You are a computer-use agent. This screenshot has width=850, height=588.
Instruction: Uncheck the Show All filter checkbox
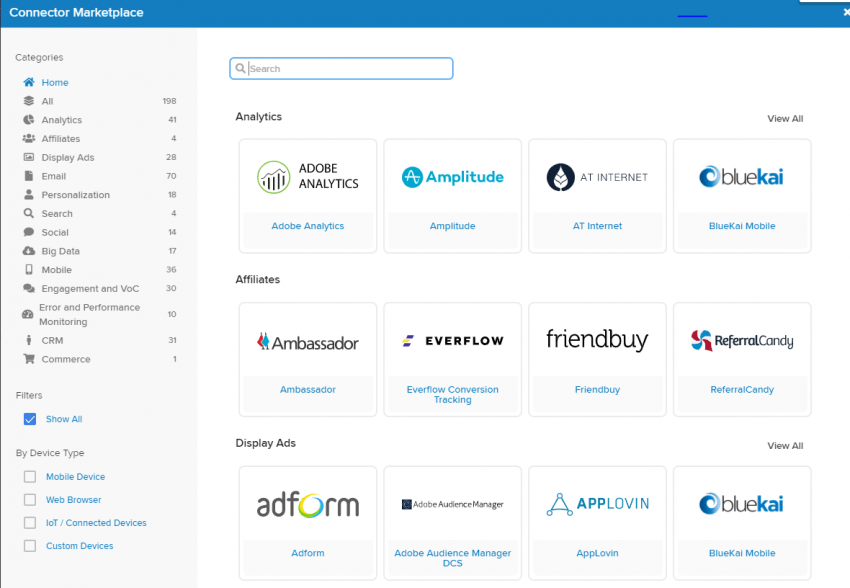click(x=30, y=419)
